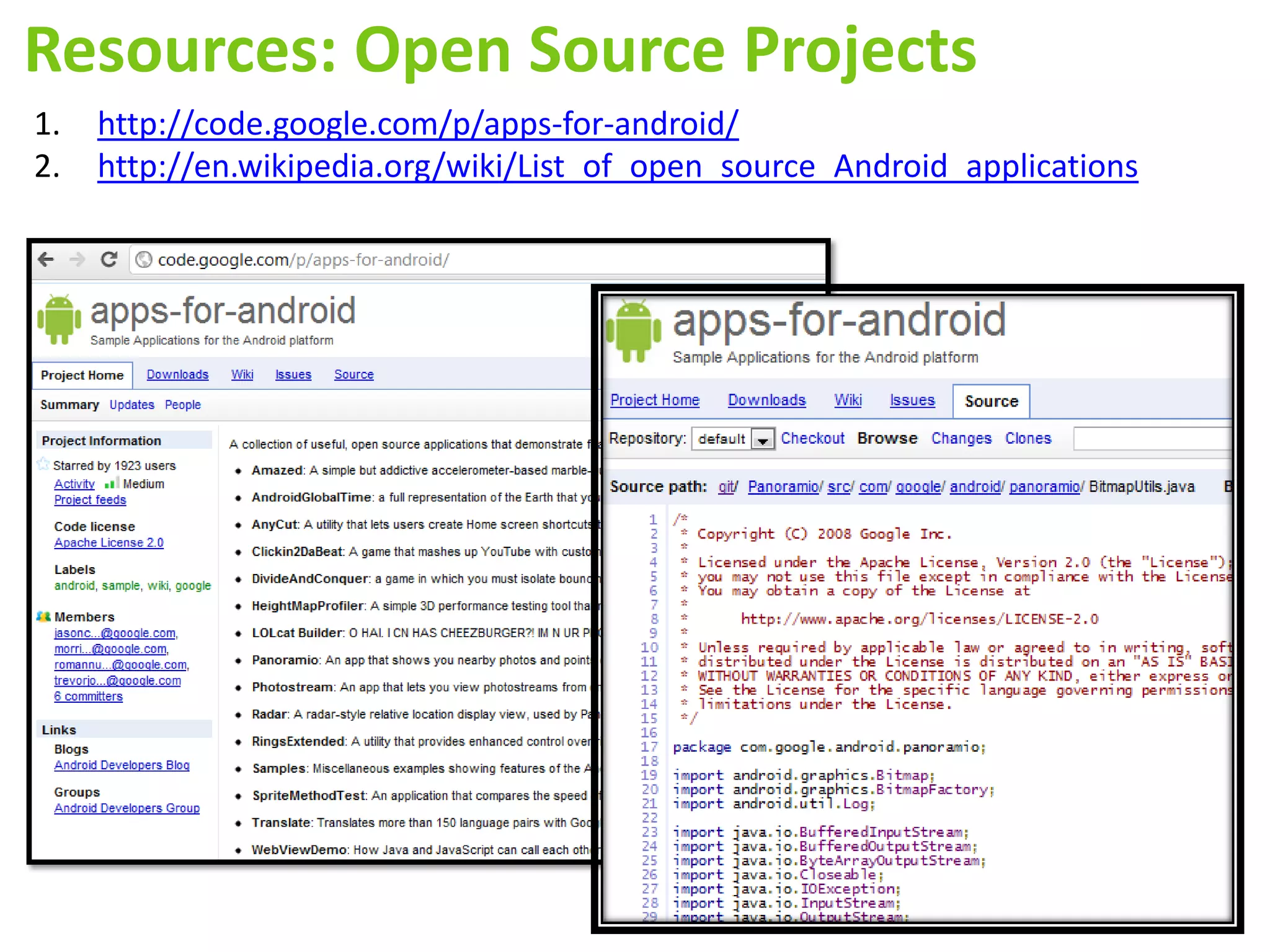Click the Members people icon
This screenshot has height=952, width=1270.
[43, 616]
